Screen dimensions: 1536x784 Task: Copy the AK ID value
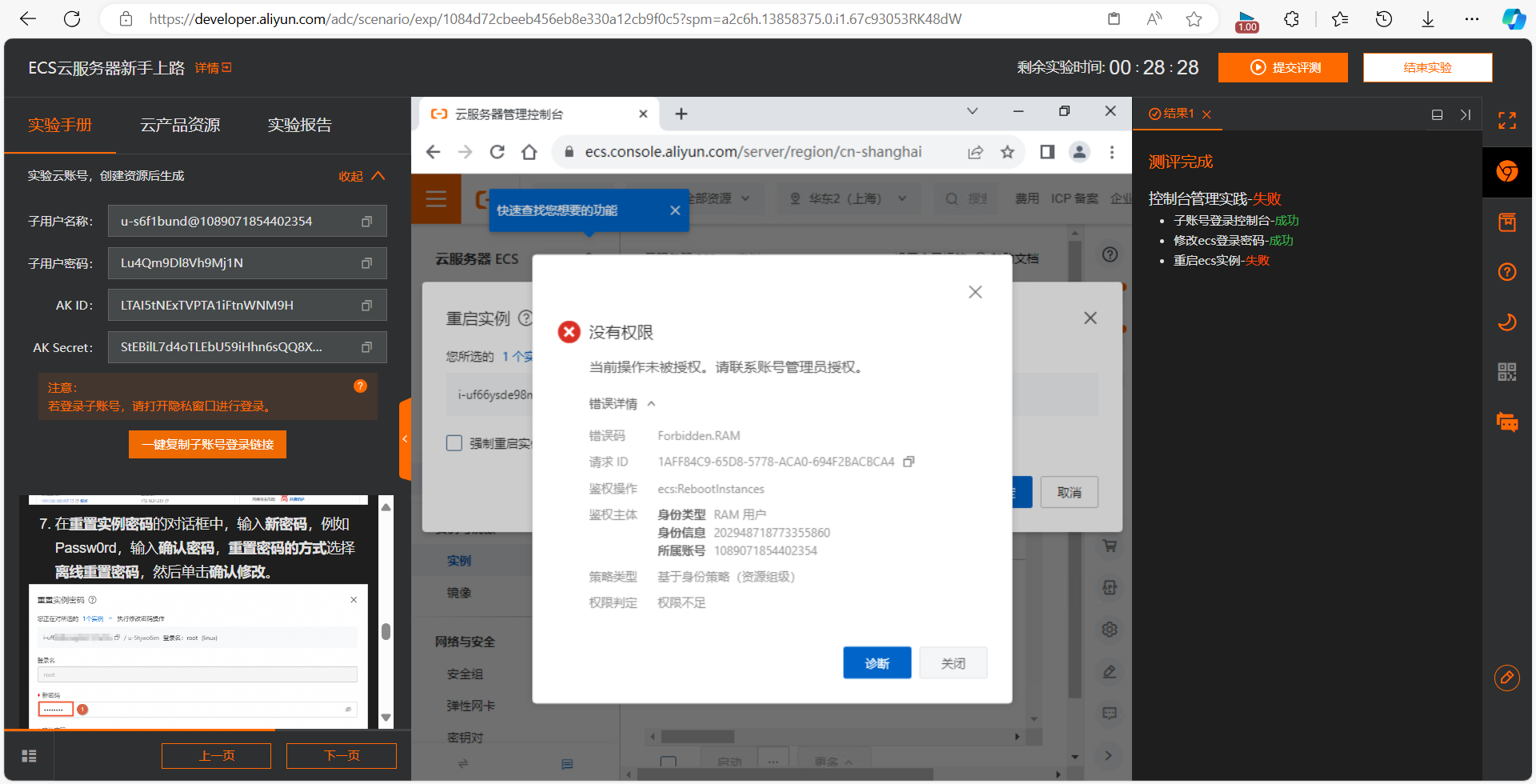click(366, 306)
